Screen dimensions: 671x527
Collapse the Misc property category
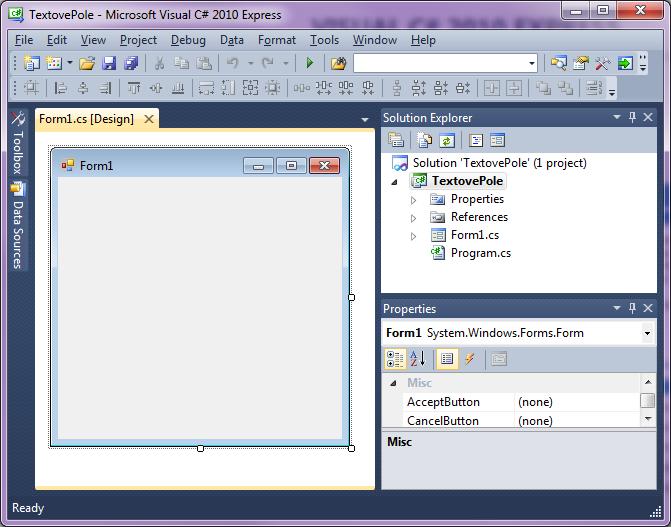coord(393,383)
